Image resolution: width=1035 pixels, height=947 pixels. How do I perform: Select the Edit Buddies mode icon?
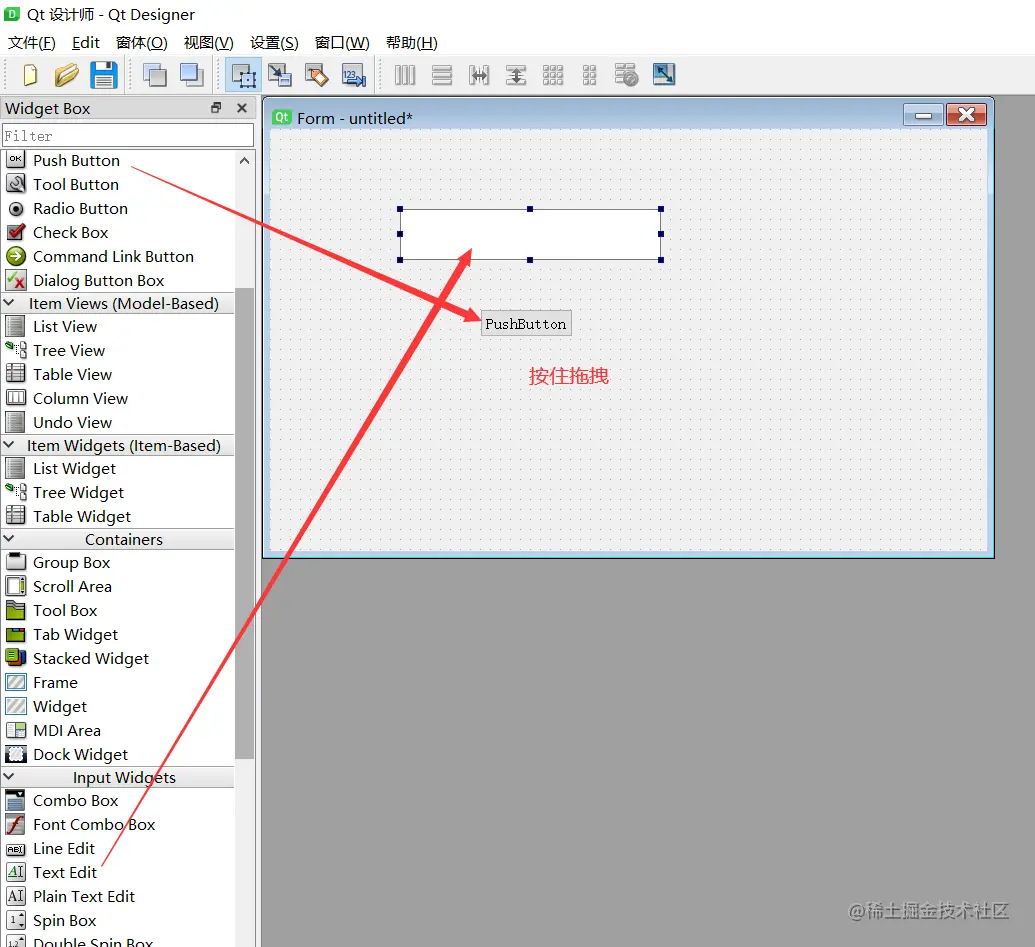[317, 75]
